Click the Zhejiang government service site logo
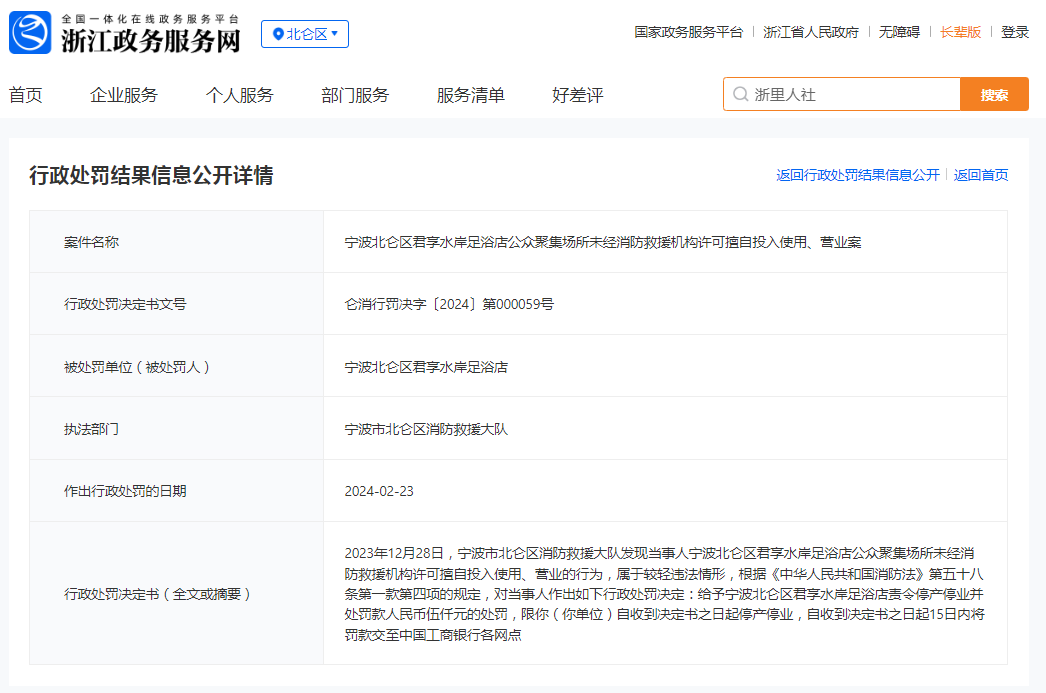The image size is (1046, 693). 30,33
